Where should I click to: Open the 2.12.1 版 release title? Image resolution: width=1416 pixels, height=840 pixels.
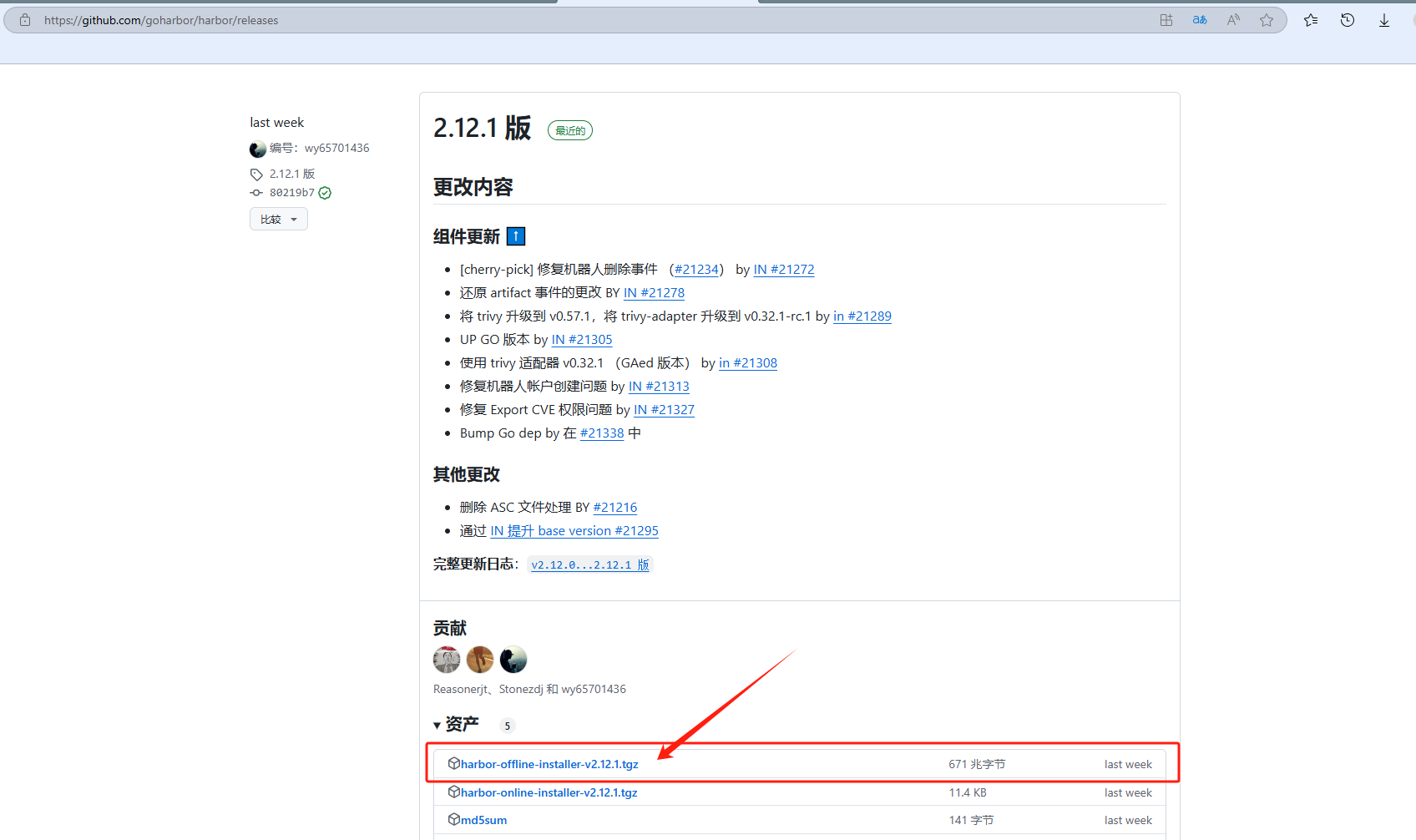click(483, 128)
